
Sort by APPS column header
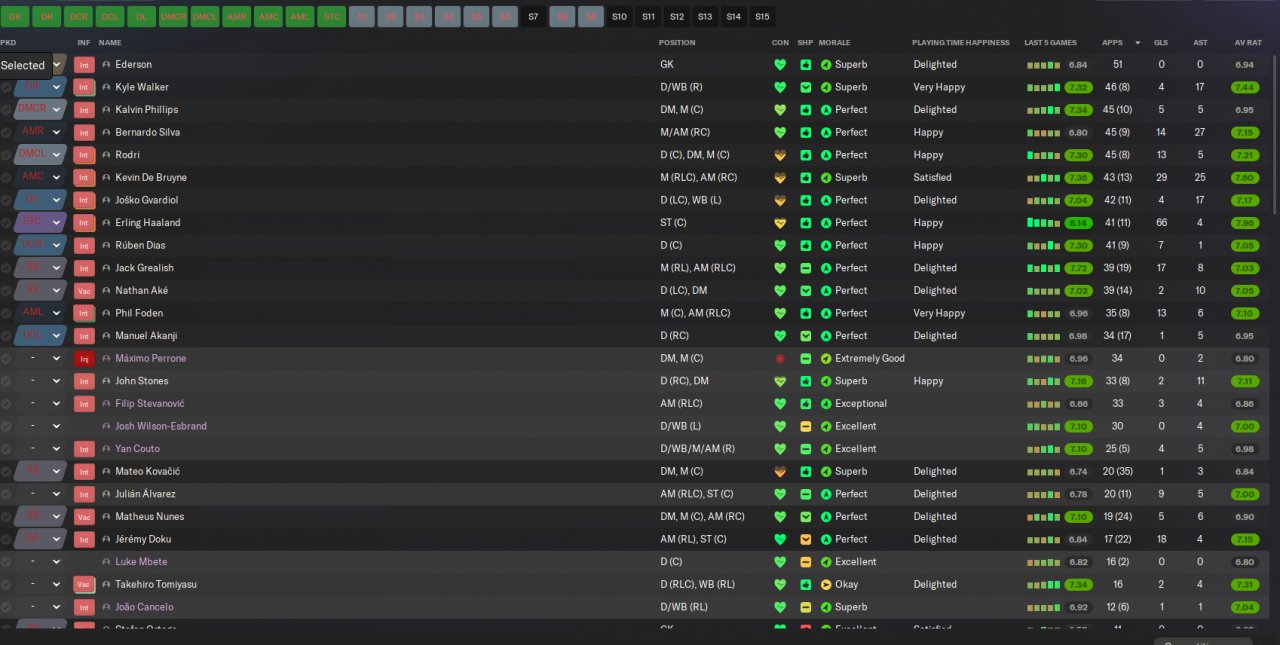(1112, 43)
